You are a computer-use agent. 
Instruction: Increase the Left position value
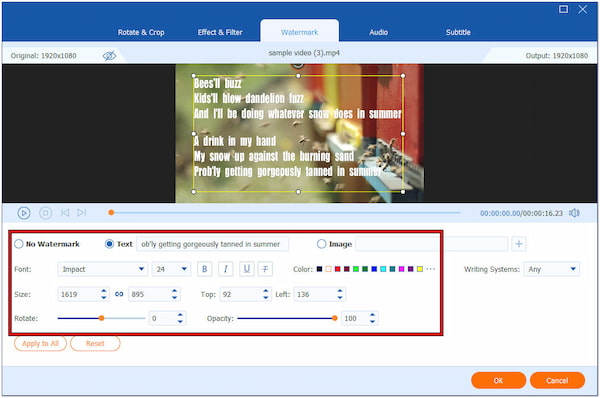click(x=340, y=291)
